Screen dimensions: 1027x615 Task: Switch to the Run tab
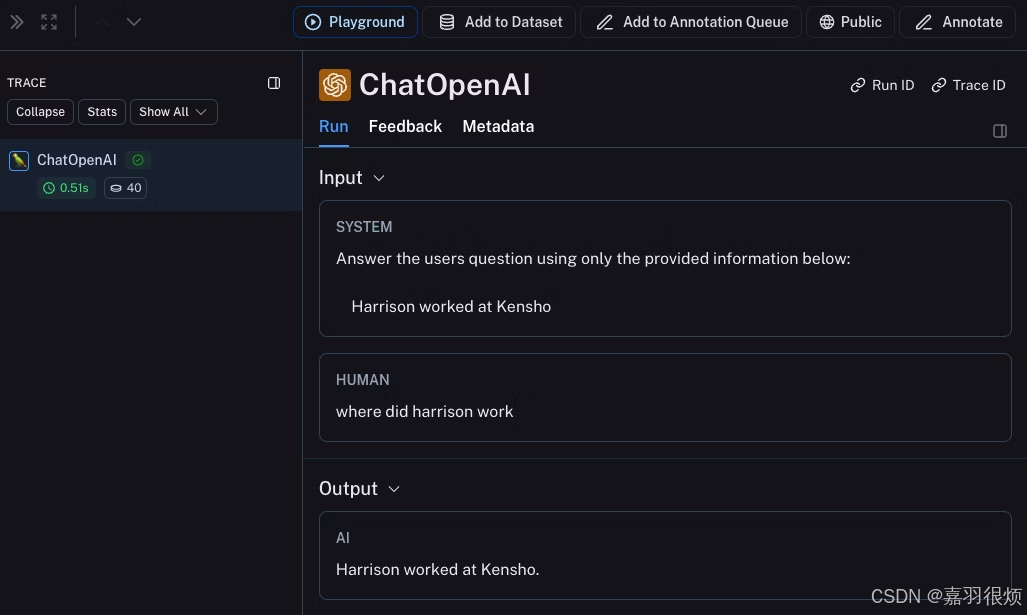pyautogui.click(x=333, y=126)
